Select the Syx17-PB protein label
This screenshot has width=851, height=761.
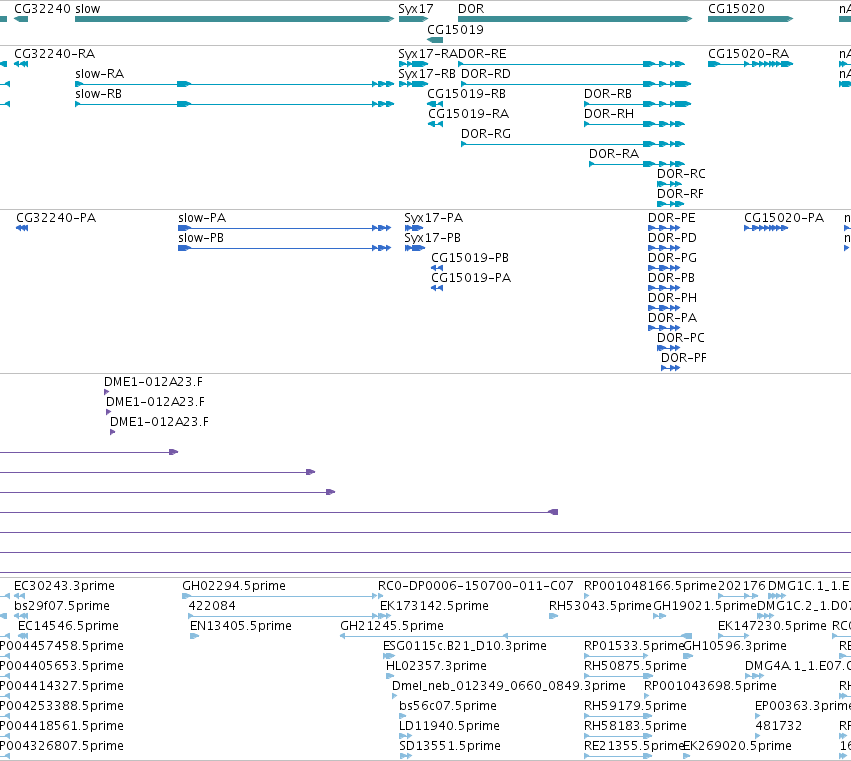pos(433,238)
